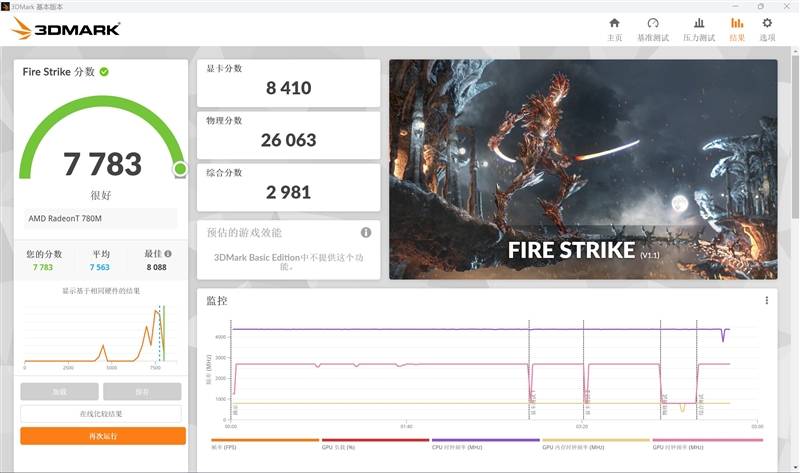This screenshot has width=800, height=473.
Task: Click the info icon beside 预估的游戏效能
Action: point(366,233)
